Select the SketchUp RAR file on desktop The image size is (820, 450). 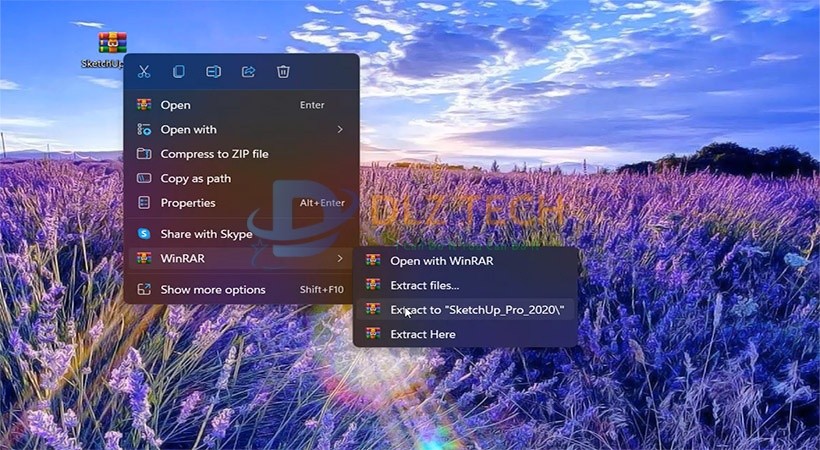point(112,45)
